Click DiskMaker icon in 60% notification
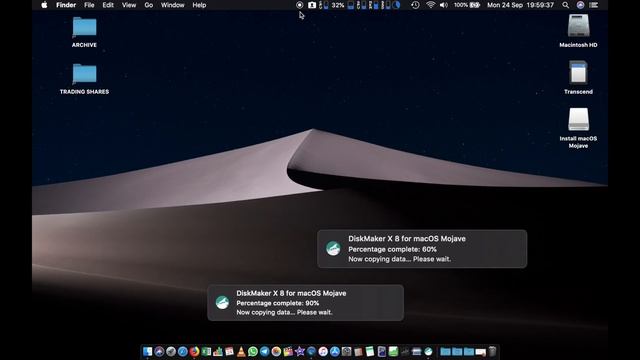Screen dimensions: 640x360 (333, 249)
